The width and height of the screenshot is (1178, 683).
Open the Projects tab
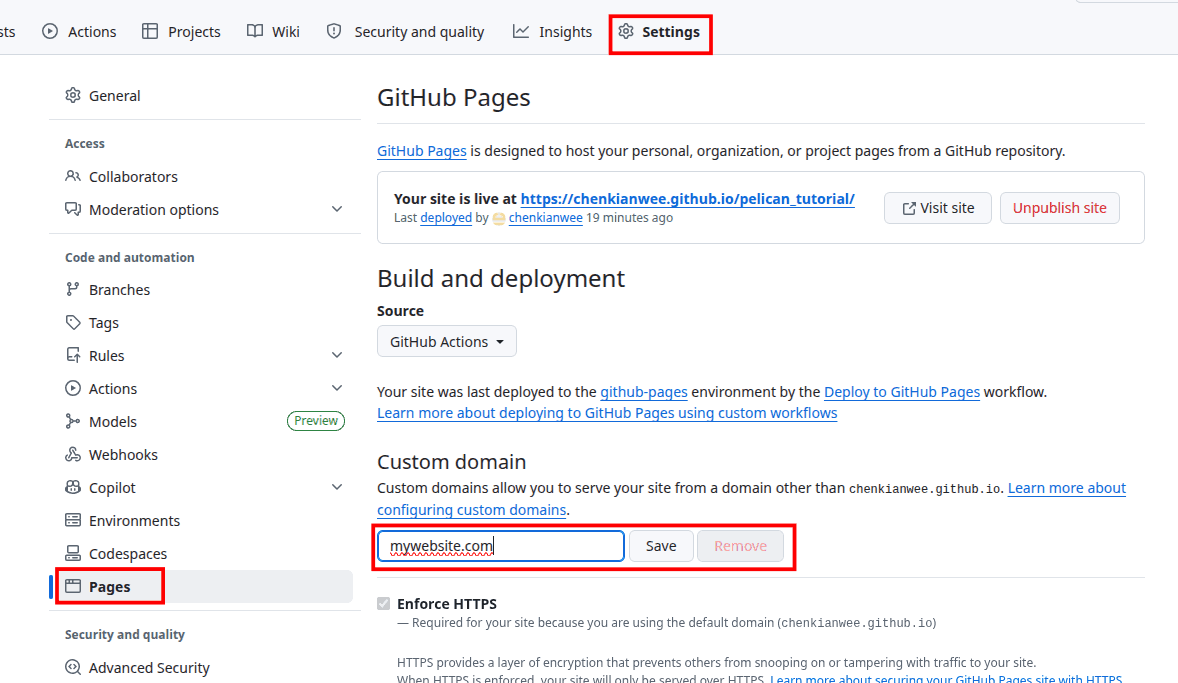[182, 32]
